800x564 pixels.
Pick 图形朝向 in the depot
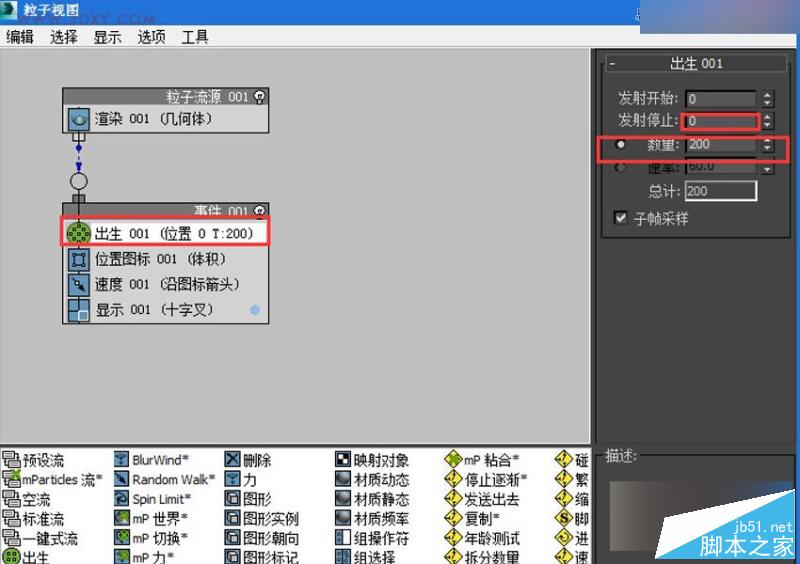coord(262,538)
